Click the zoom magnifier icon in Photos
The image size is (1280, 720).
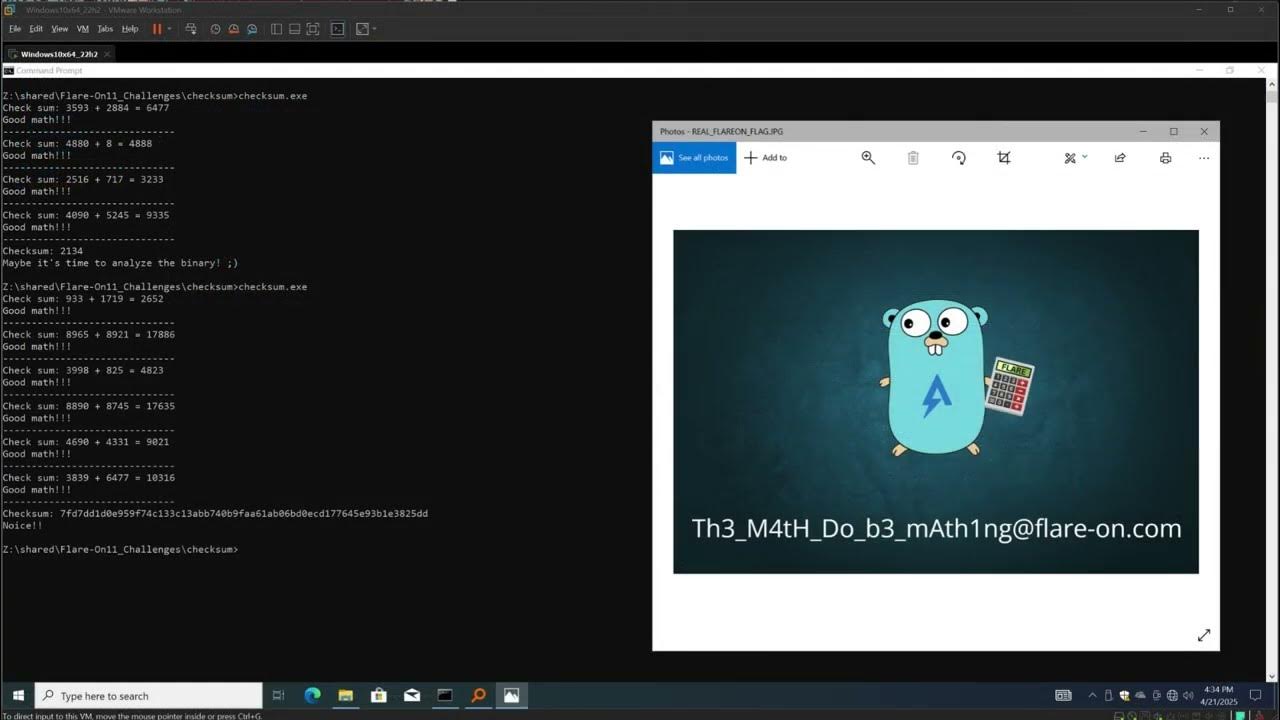(868, 158)
